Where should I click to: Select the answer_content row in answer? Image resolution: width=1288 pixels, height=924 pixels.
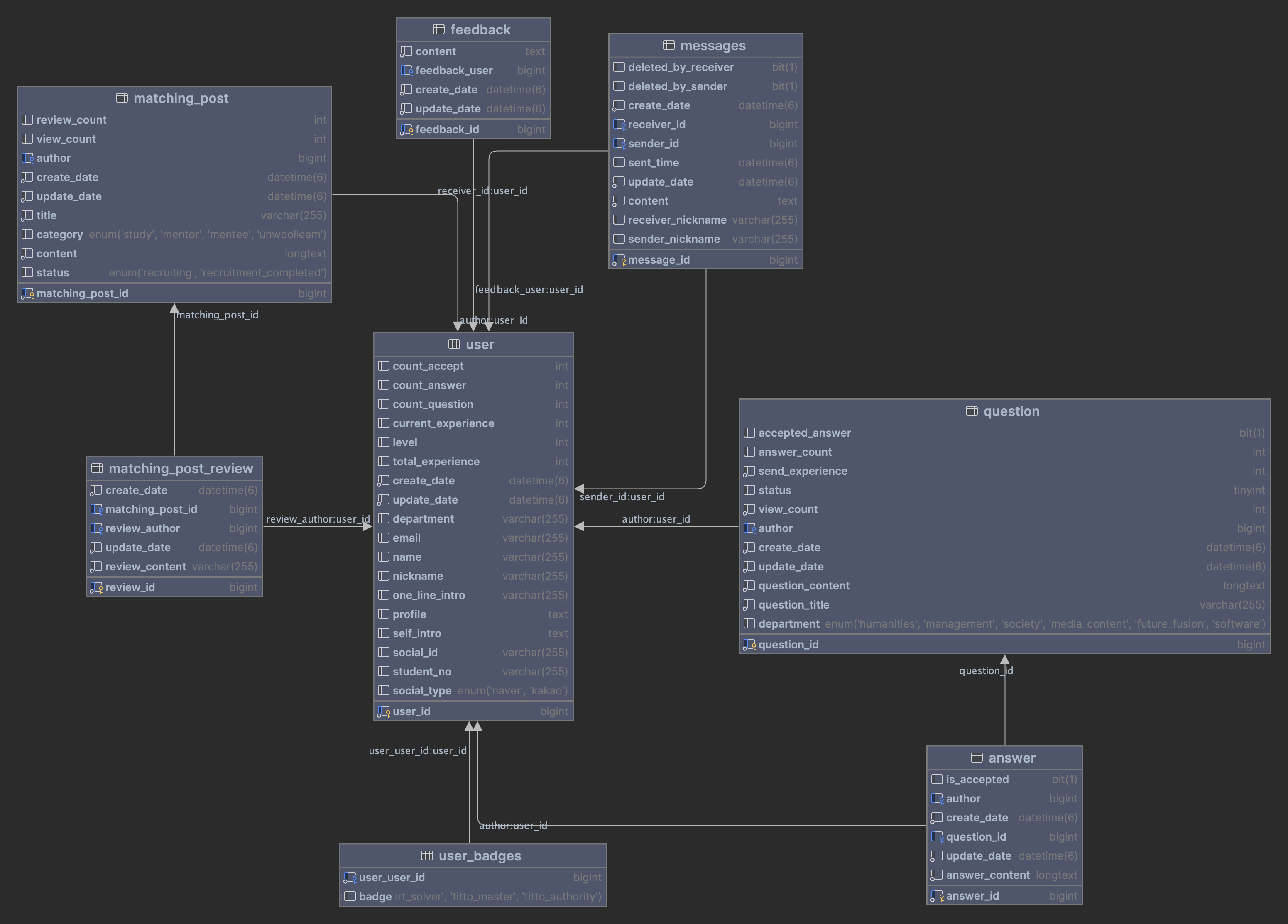coord(1005,875)
